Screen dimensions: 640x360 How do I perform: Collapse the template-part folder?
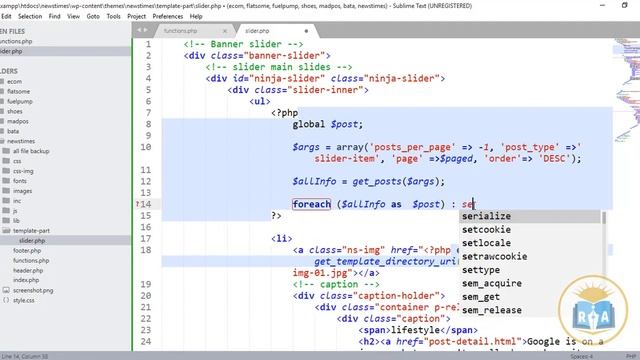[x=31, y=231]
